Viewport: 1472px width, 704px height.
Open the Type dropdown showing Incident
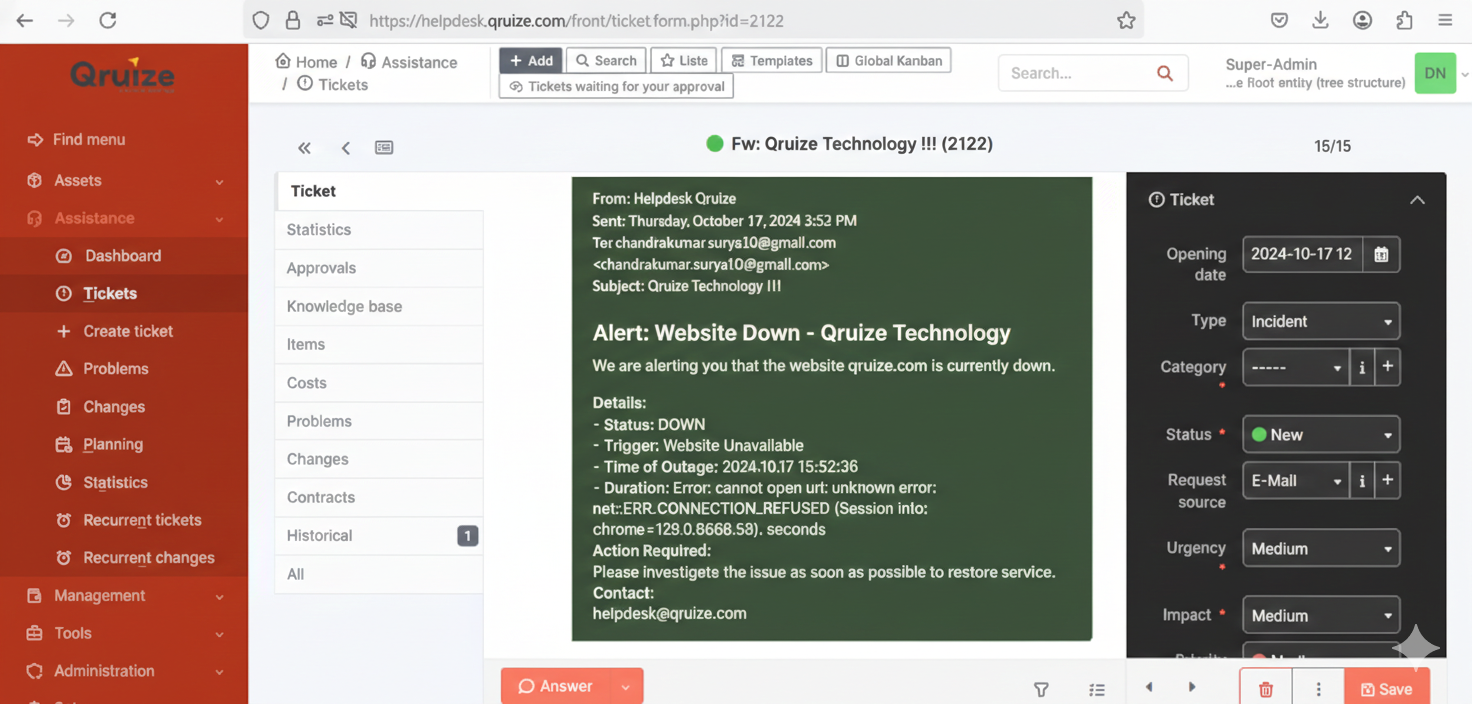point(1320,322)
